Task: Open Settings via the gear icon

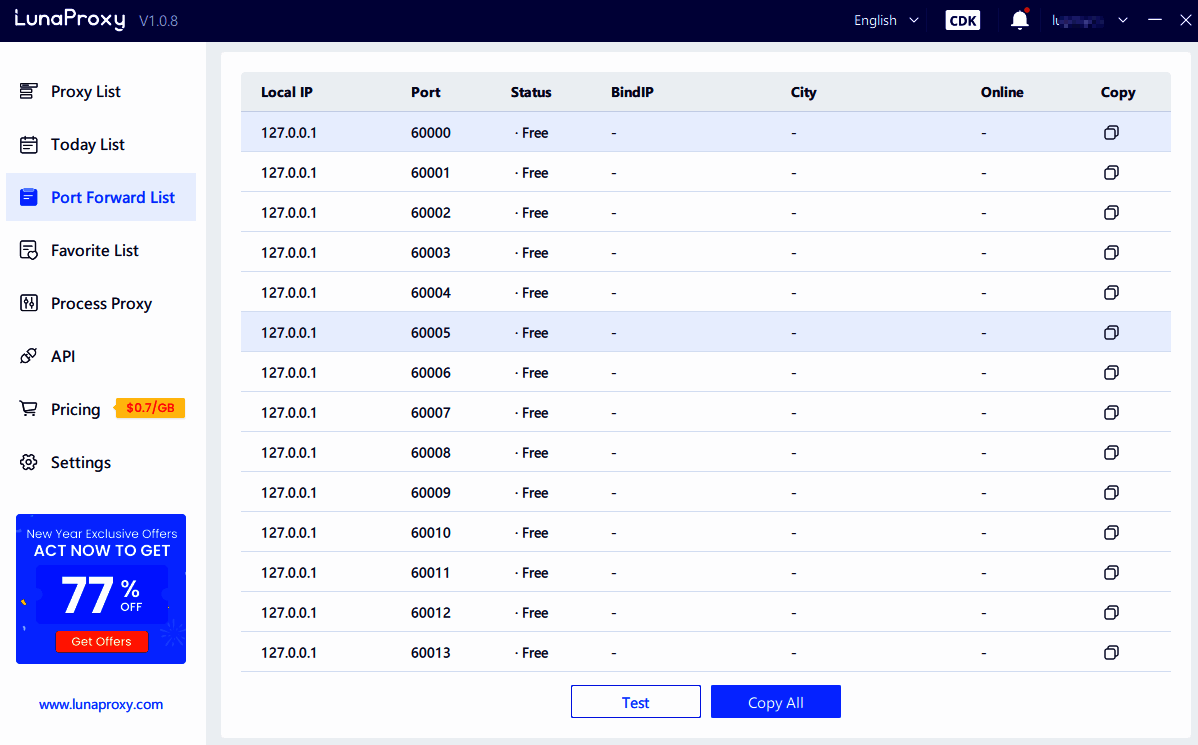Action: [27, 461]
